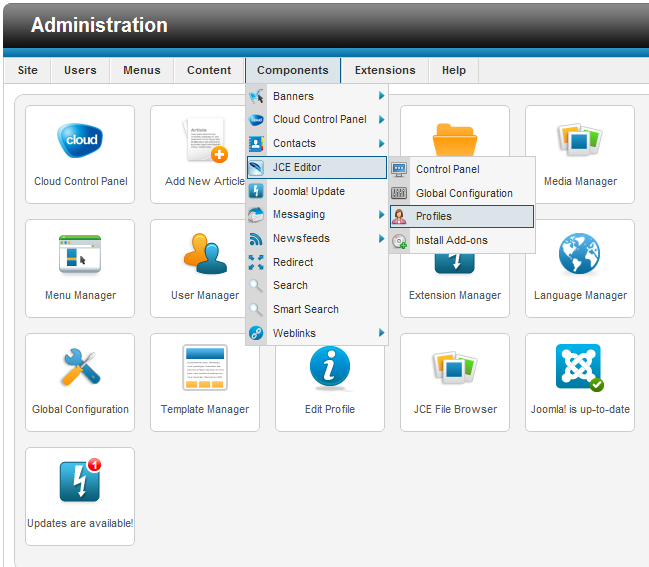Click the Updates are available! label
This screenshot has height=567, width=649.
(80, 524)
